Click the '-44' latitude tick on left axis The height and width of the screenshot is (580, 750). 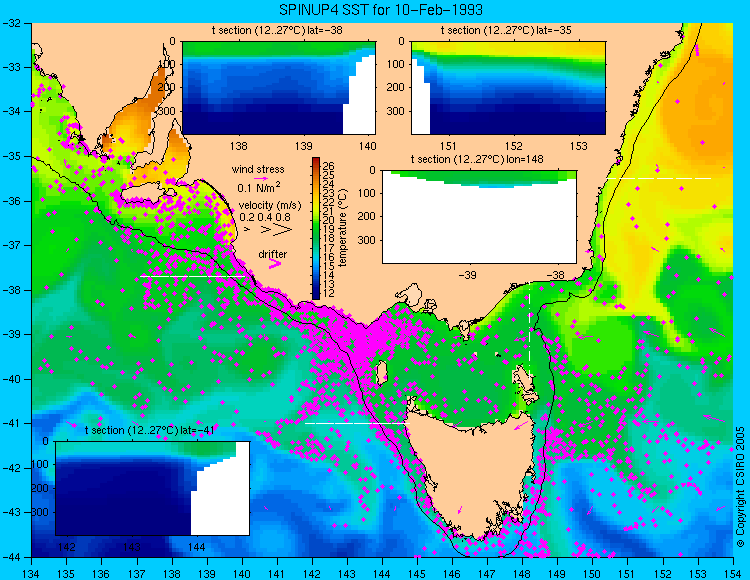coord(11,557)
